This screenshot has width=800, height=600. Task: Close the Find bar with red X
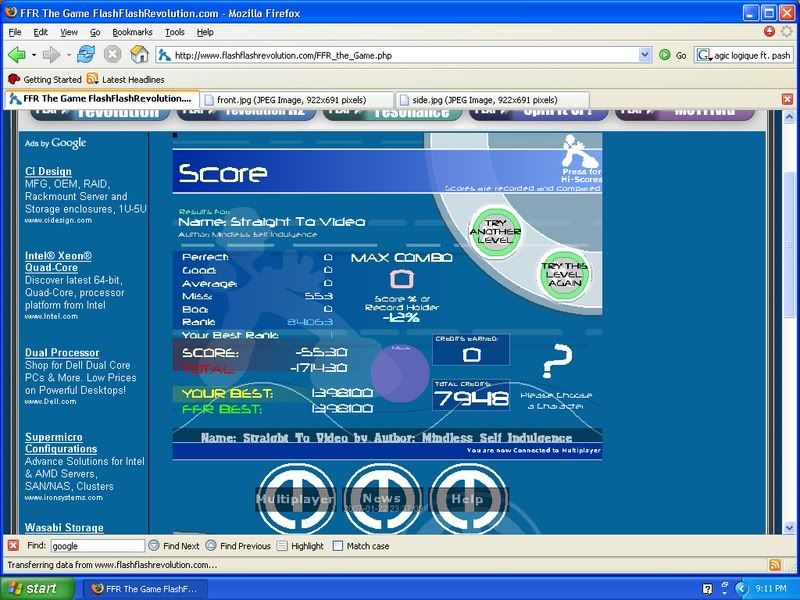13,546
